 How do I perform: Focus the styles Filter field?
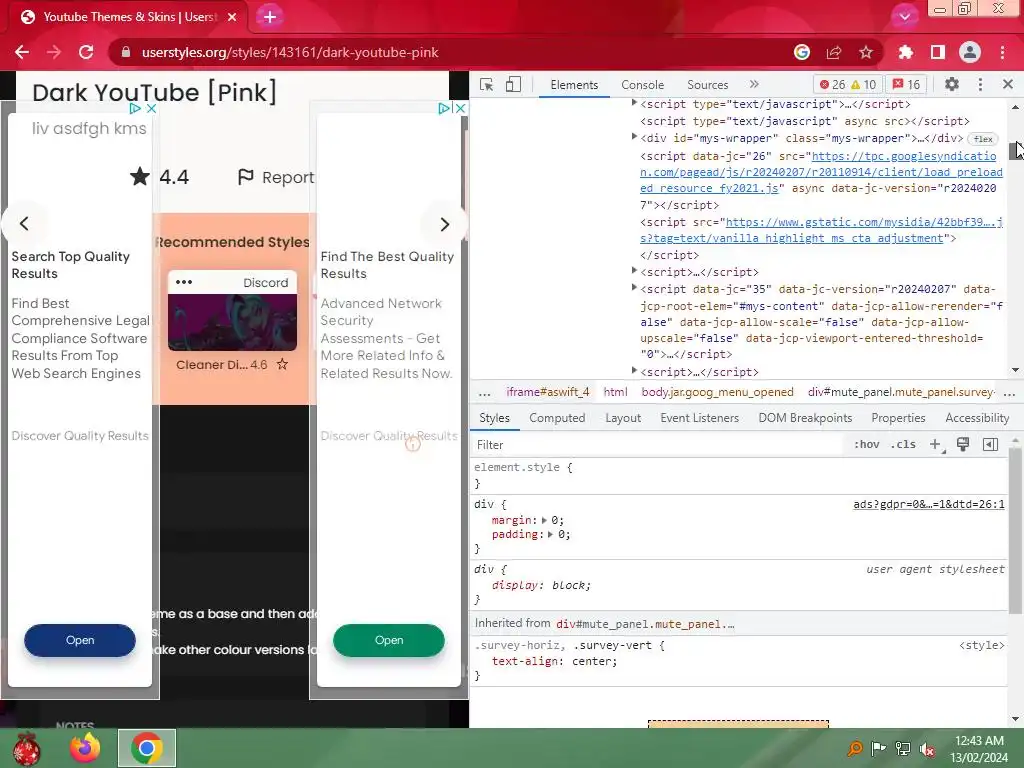pyautogui.click(x=656, y=445)
